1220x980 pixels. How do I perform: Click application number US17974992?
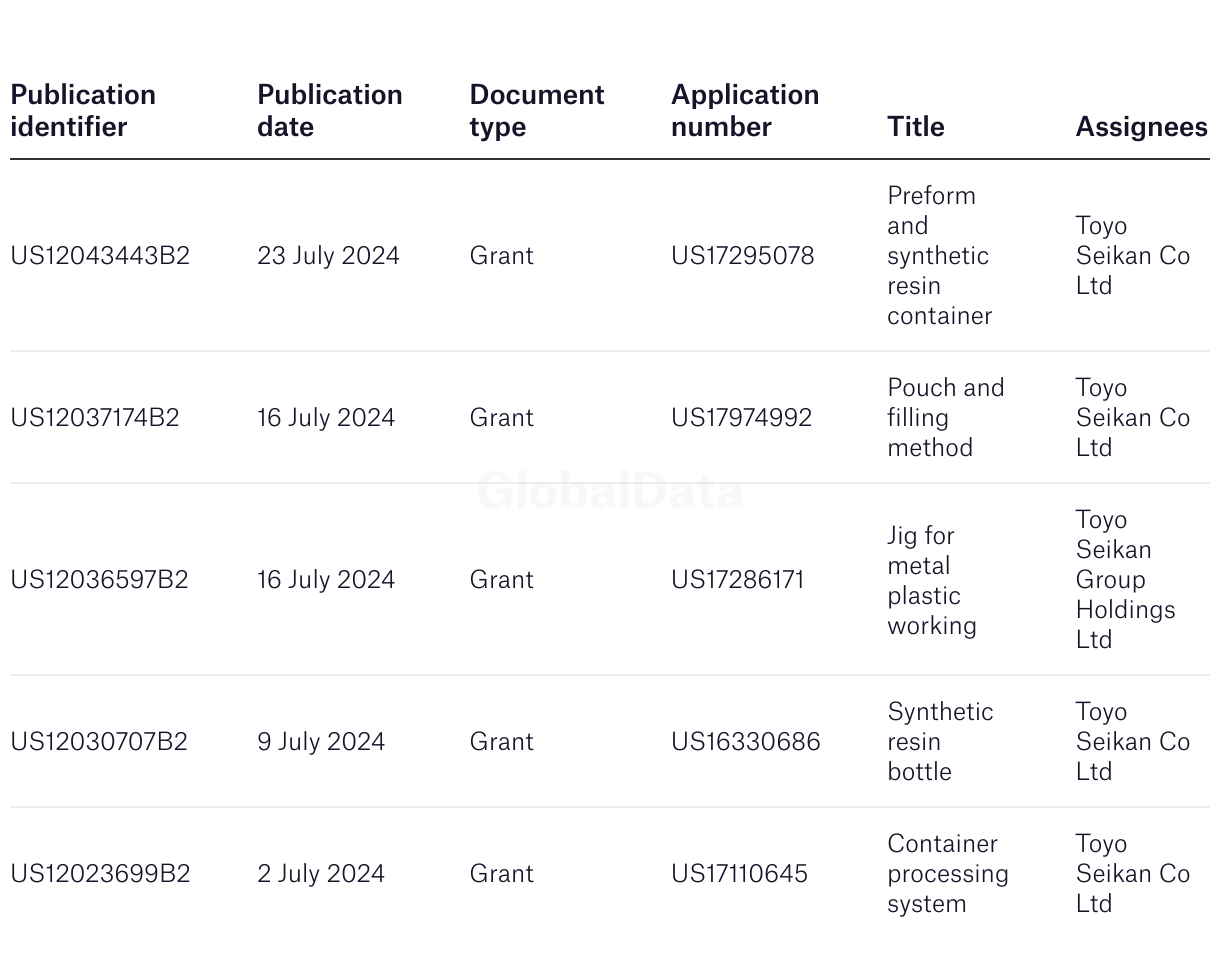[742, 418]
